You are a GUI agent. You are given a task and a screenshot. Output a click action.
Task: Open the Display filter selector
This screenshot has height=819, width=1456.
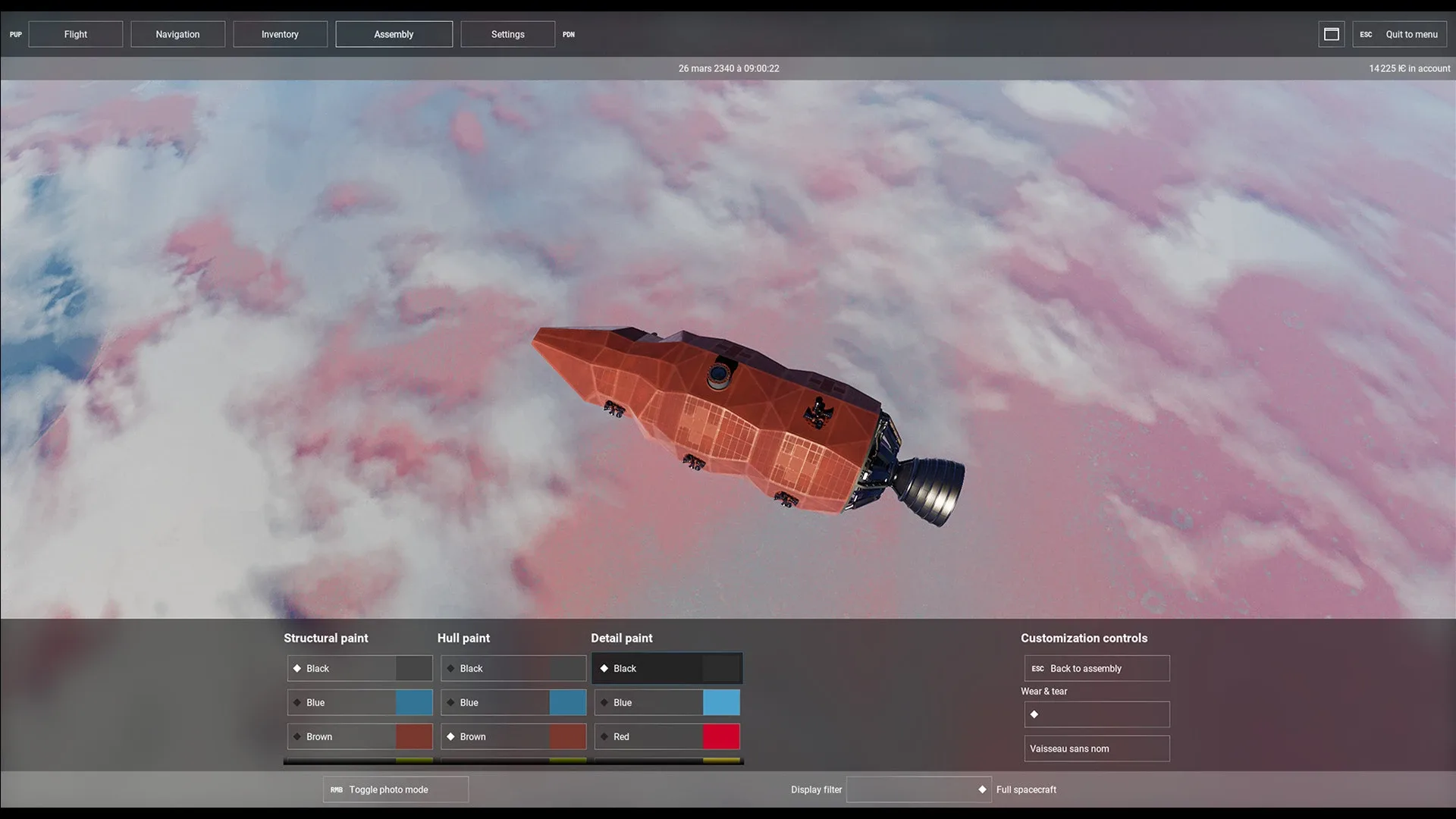918,789
